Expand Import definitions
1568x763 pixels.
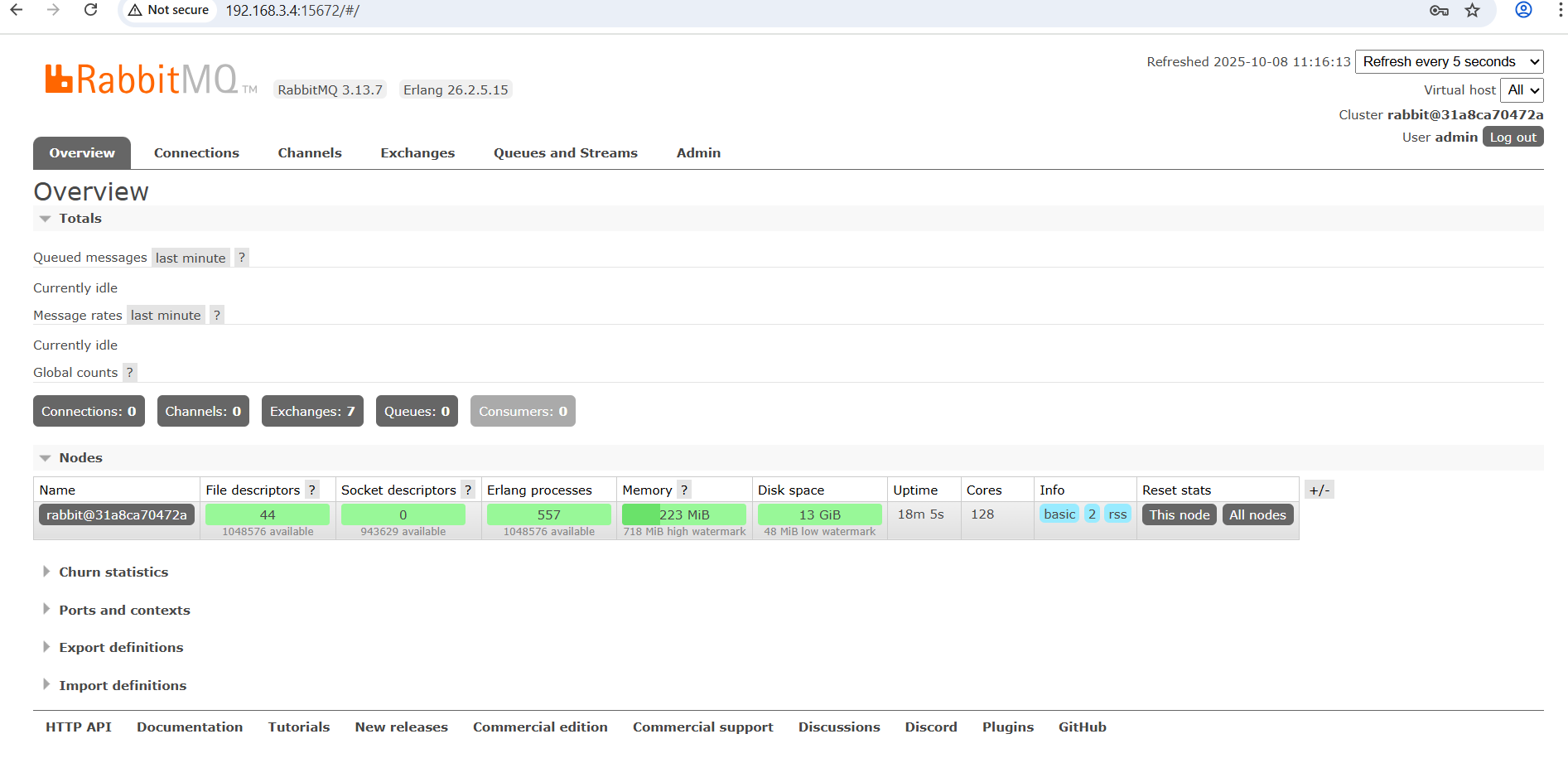pyautogui.click(x=123, y=685)
